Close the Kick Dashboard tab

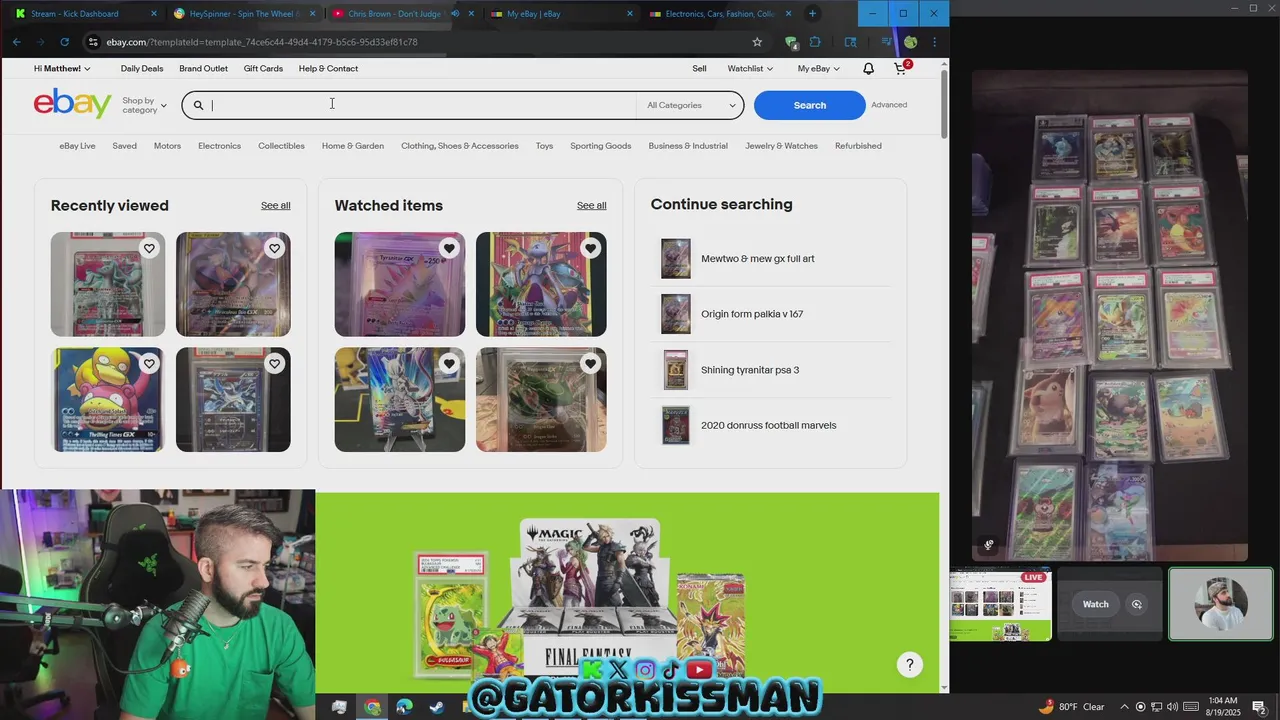(154, 14)
